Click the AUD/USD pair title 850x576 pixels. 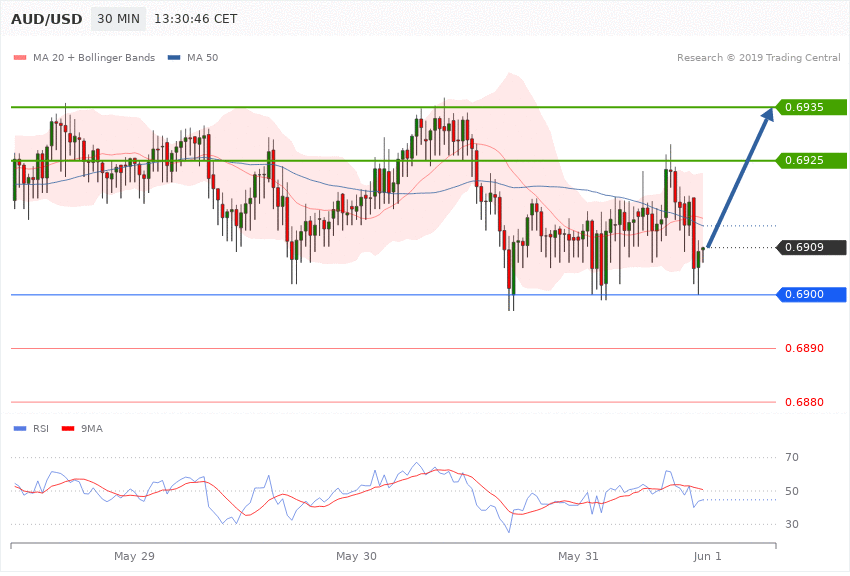tap(47, 19)
